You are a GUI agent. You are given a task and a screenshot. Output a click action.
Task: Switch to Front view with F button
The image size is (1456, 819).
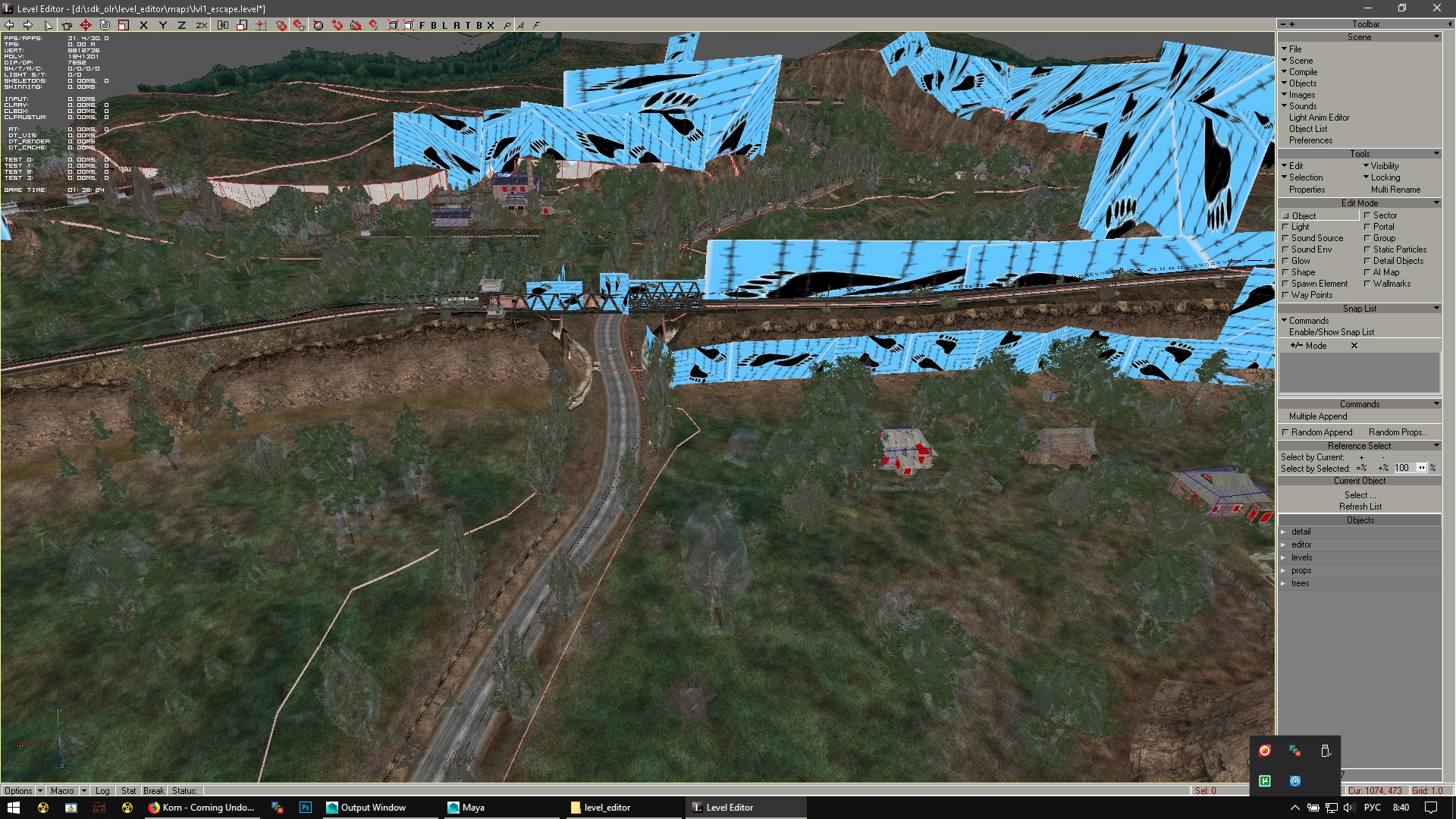tap(422, 25)
